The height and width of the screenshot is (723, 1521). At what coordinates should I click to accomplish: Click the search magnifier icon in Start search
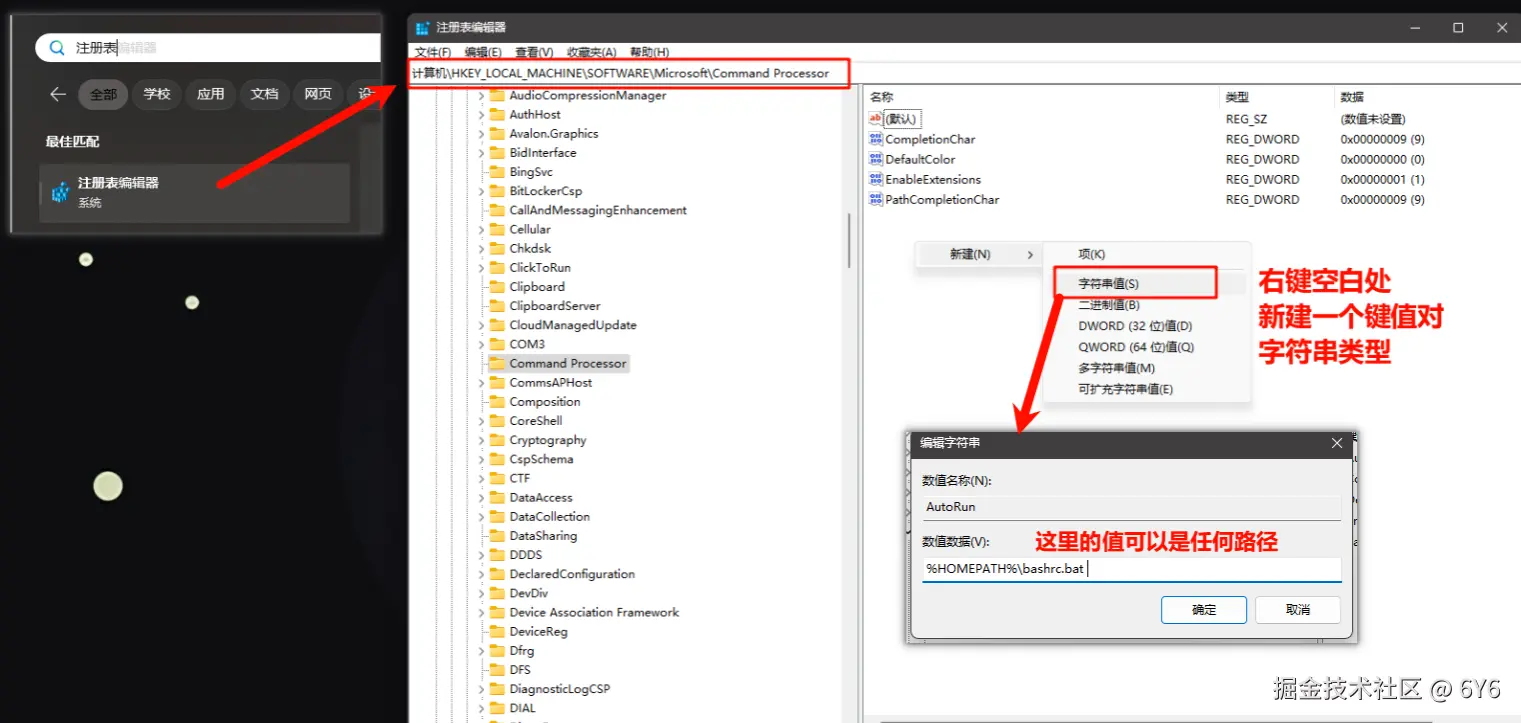click(x=57, y=47)
